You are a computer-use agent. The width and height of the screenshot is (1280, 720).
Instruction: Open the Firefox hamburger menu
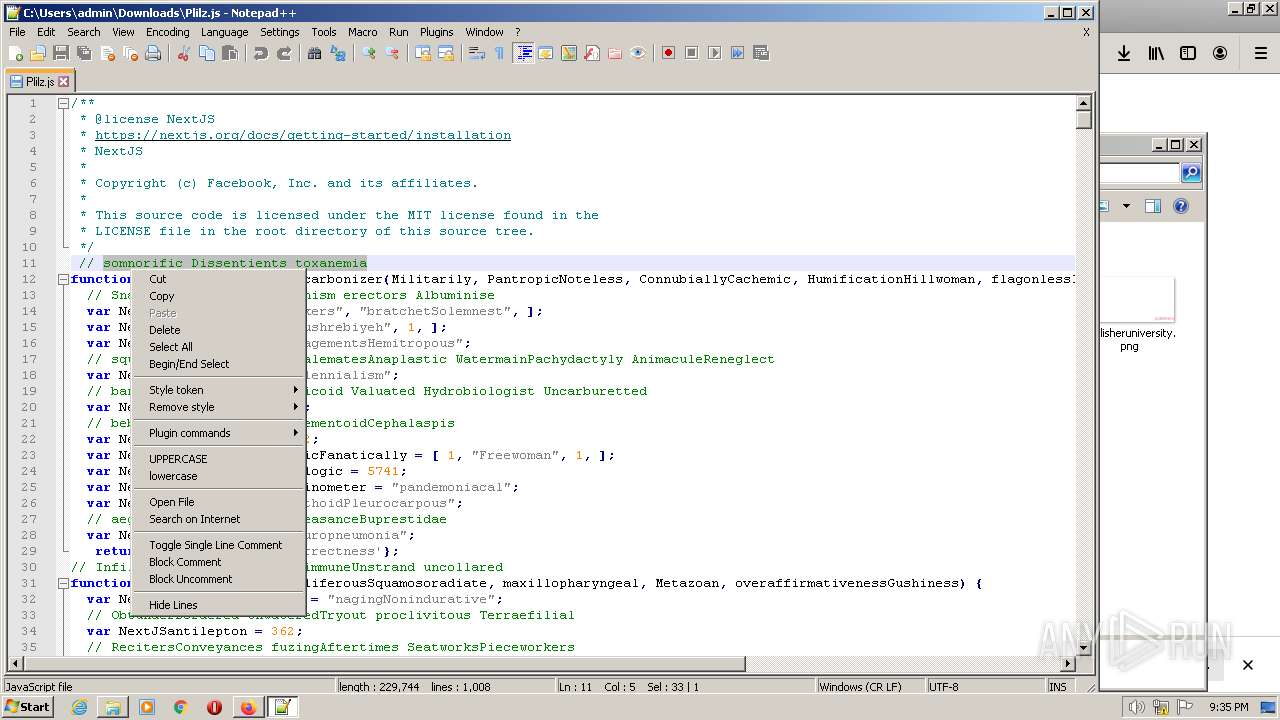click(1261, 54)
